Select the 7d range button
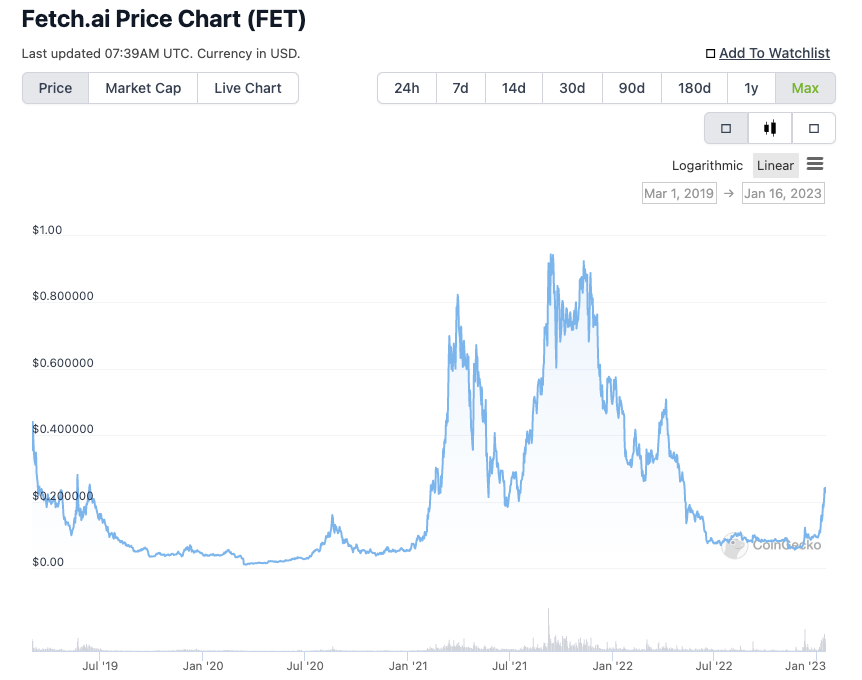Screen dimensions: 862x680 click(x=460, y=88)
